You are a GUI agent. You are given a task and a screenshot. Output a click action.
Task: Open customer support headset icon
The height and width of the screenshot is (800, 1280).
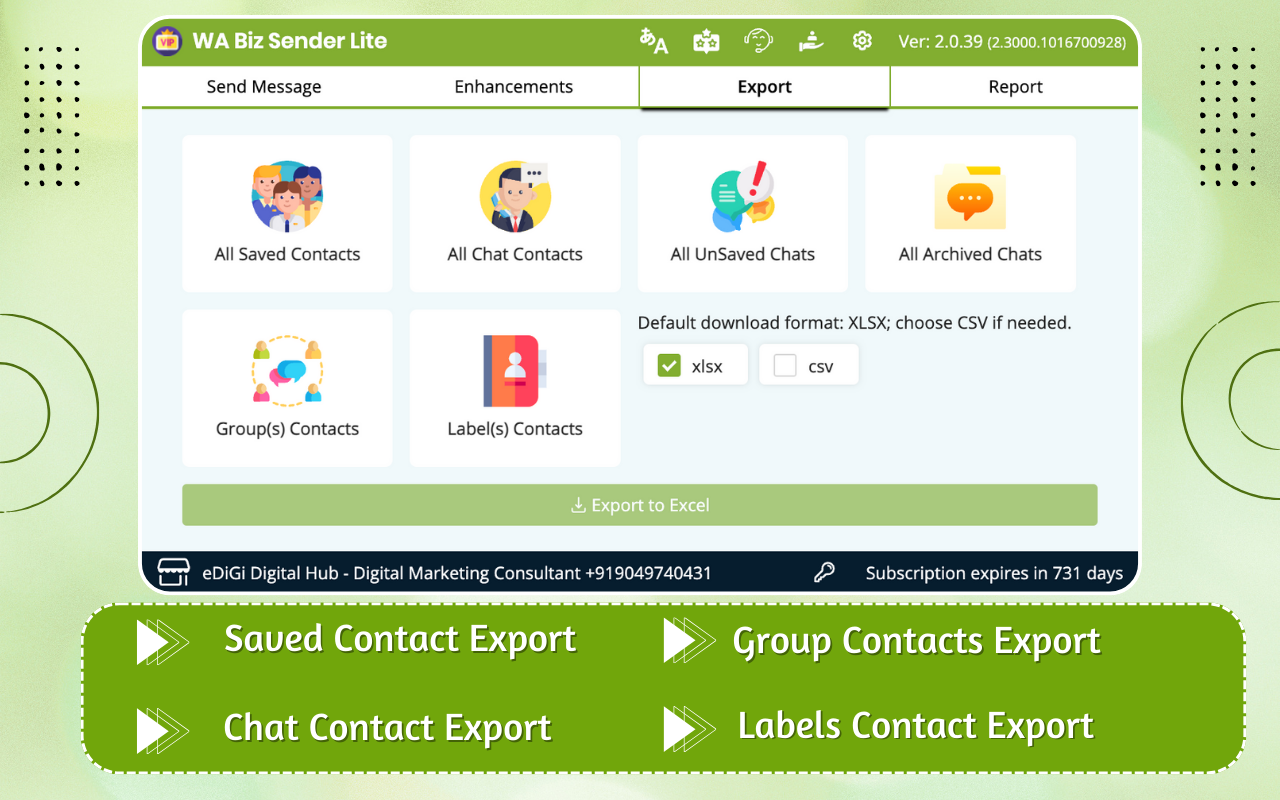[x=758, y=41]
